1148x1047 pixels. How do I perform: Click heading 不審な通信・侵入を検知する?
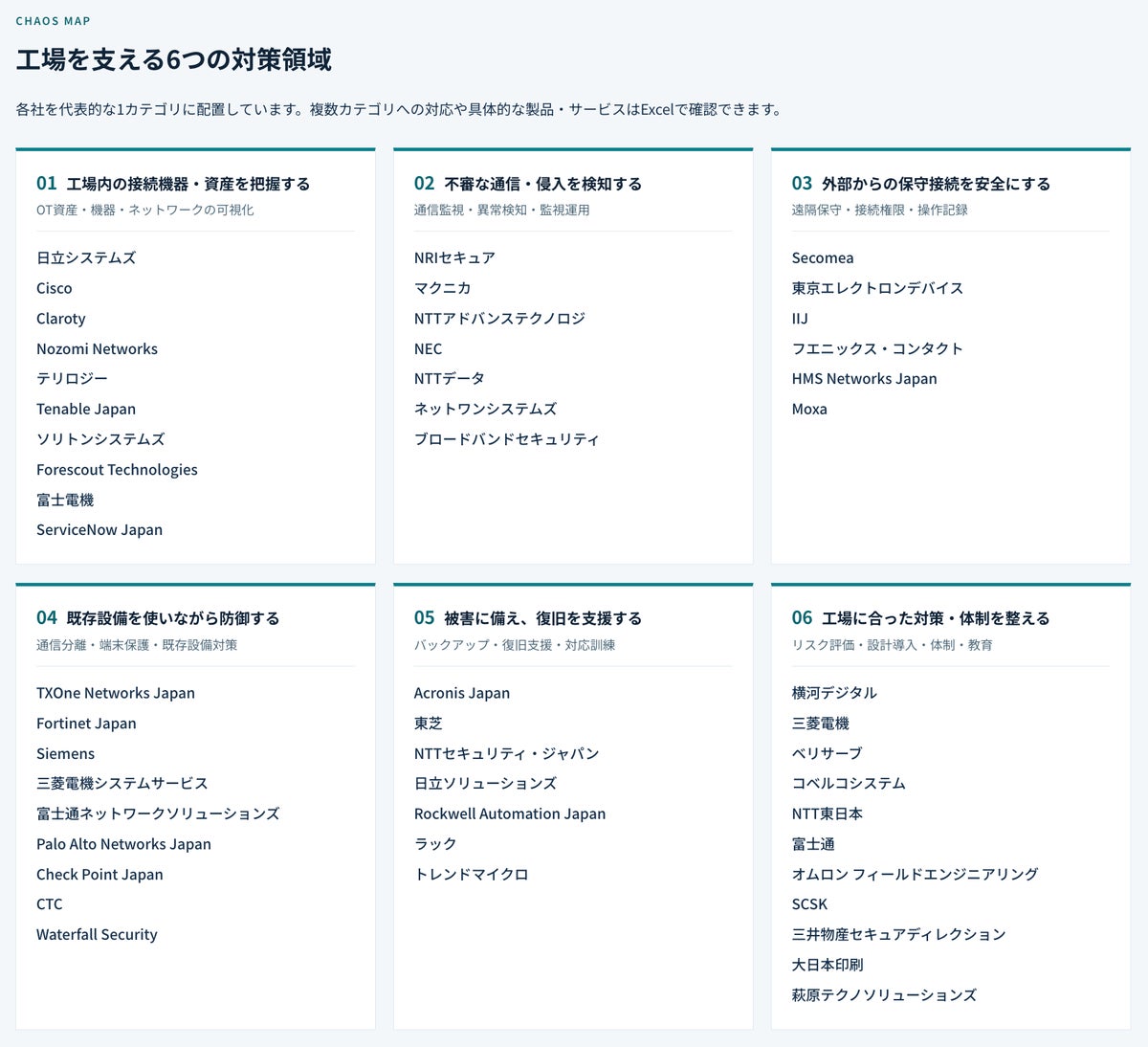543,184
